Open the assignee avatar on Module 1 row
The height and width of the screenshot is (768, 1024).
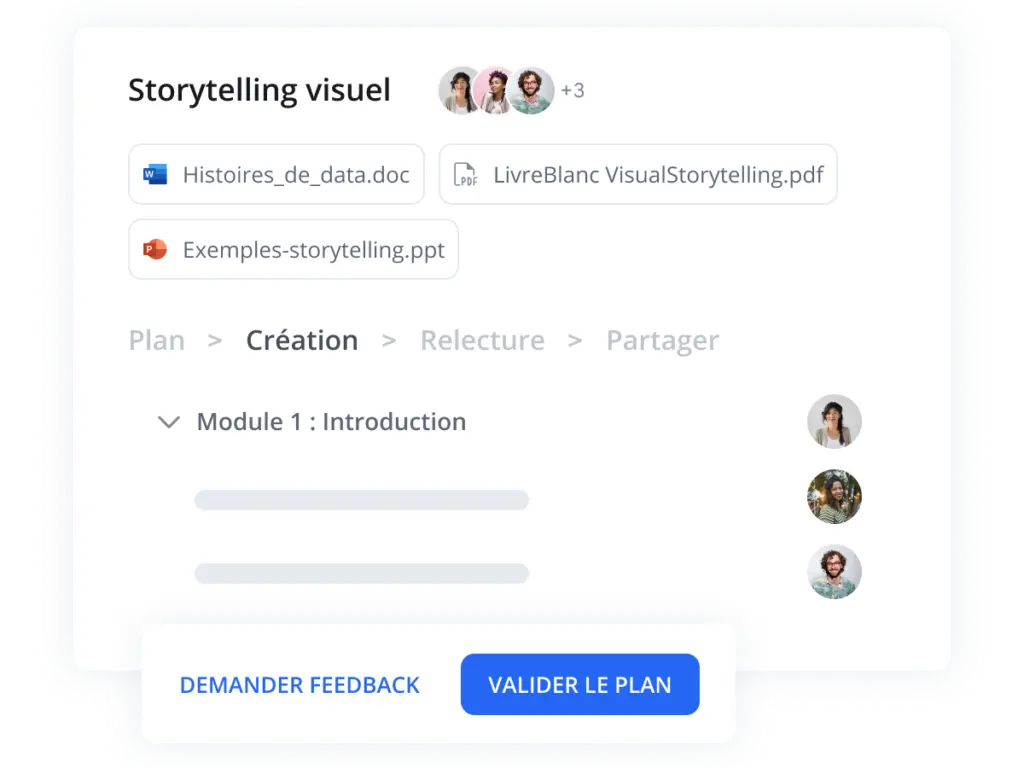(x=834, y=421)
